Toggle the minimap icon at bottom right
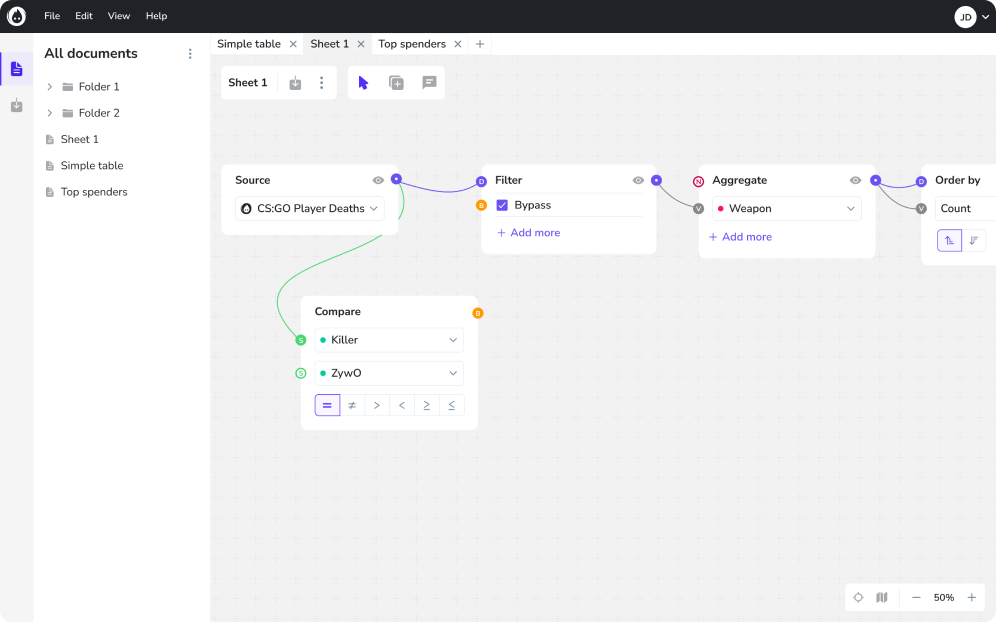 pyautogui.click(x=881, y=597)
